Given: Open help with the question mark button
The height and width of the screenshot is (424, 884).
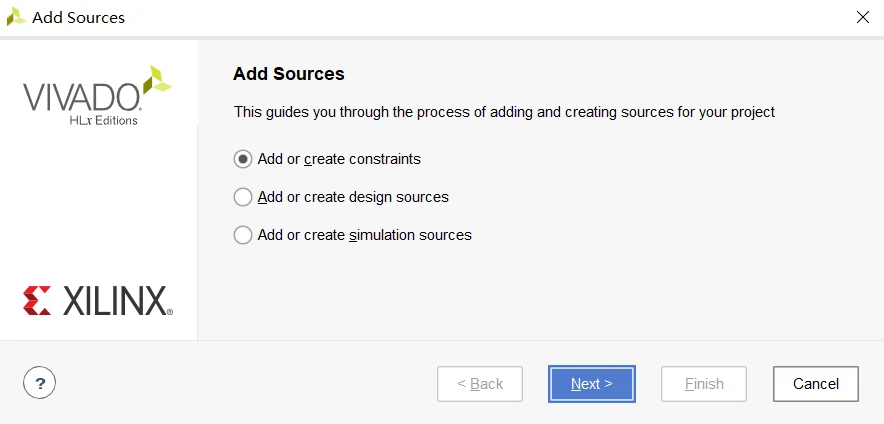Looking at the screenshot, I should tap(39, 383).
